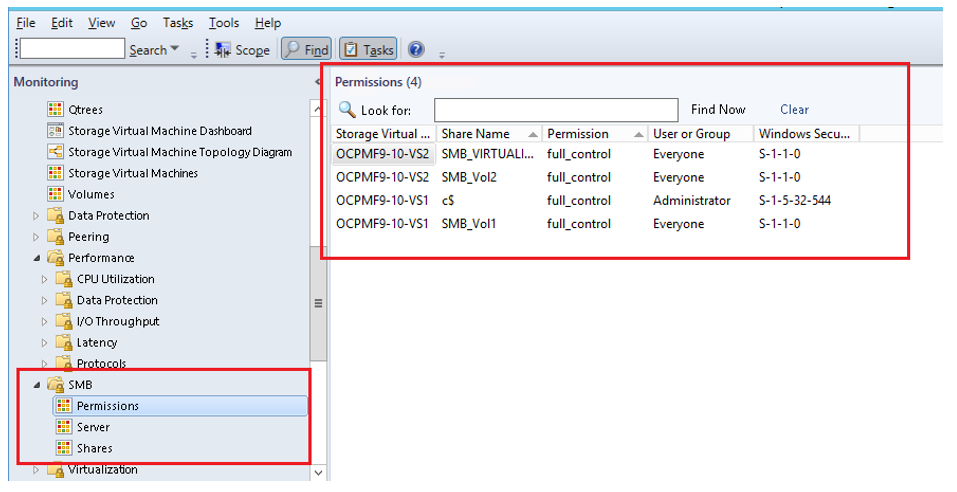Sort by Storage Virtual column header
Viewport: 957px width, 492px height.
384,134
